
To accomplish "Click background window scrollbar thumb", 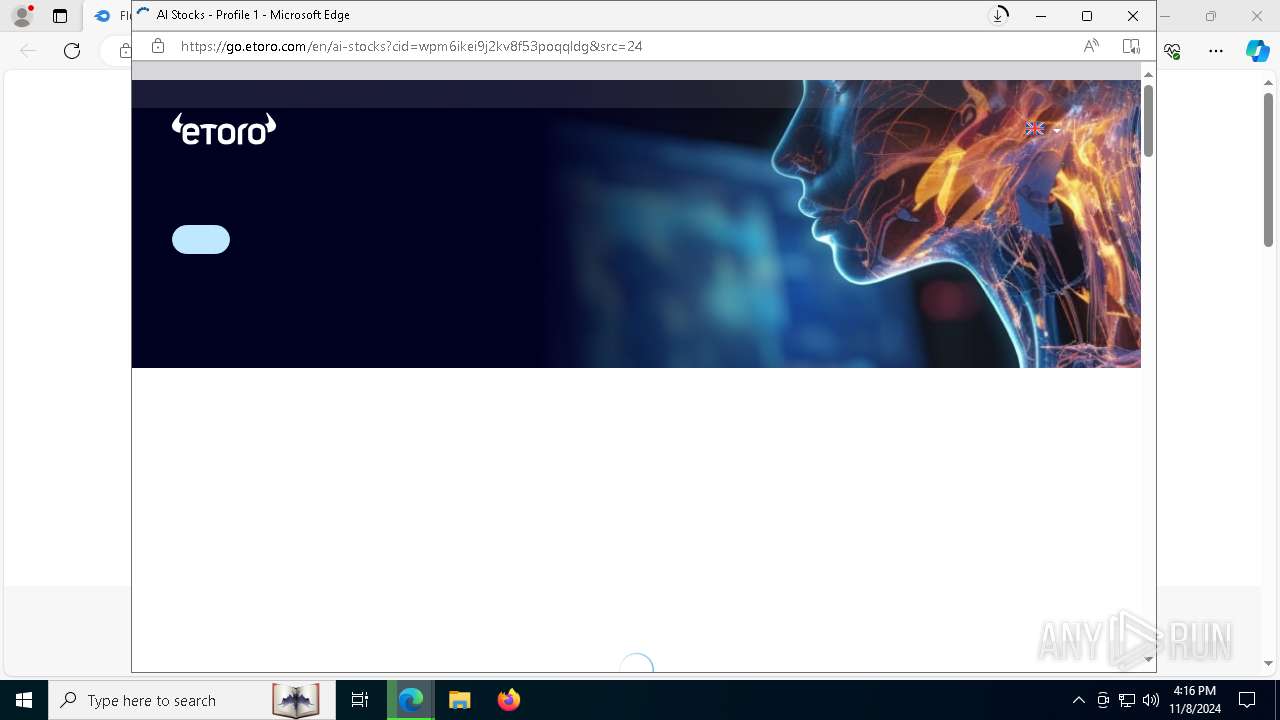I will pos(1268,170).
